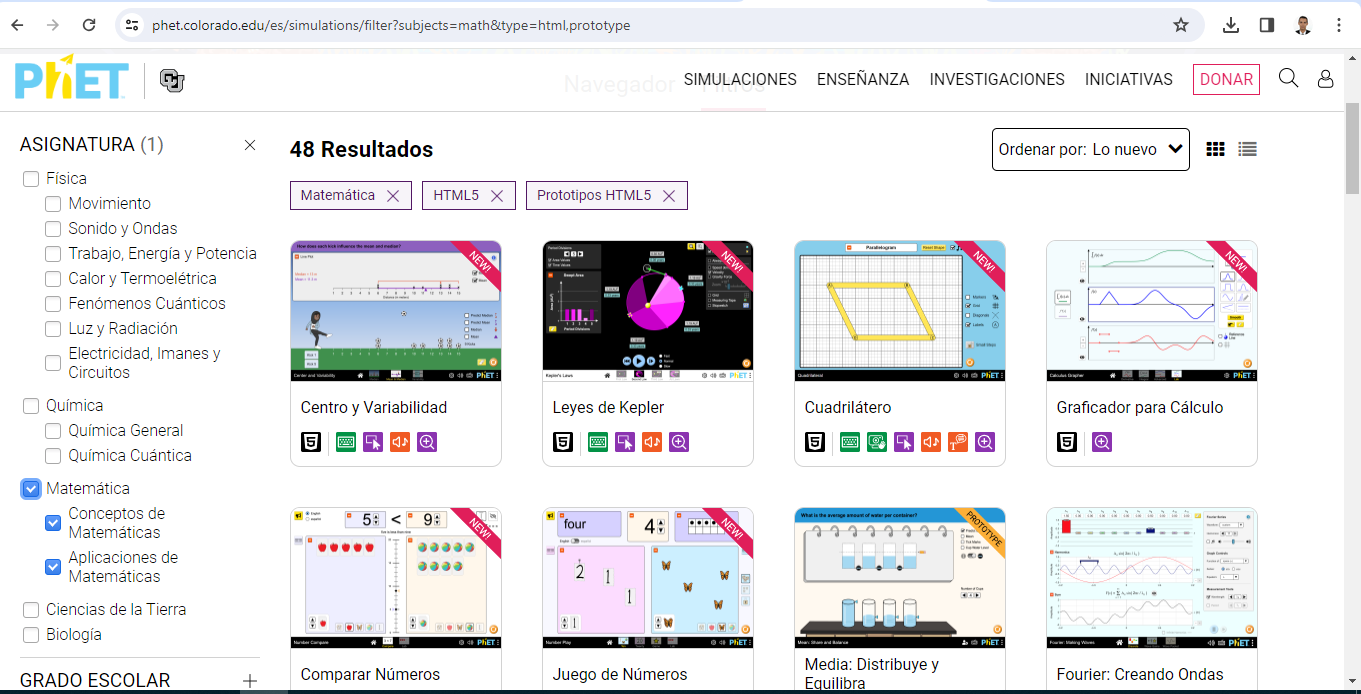The image size is (1361, 694).
Task: Reload the page in browser
Action: [x=89, y=25]
